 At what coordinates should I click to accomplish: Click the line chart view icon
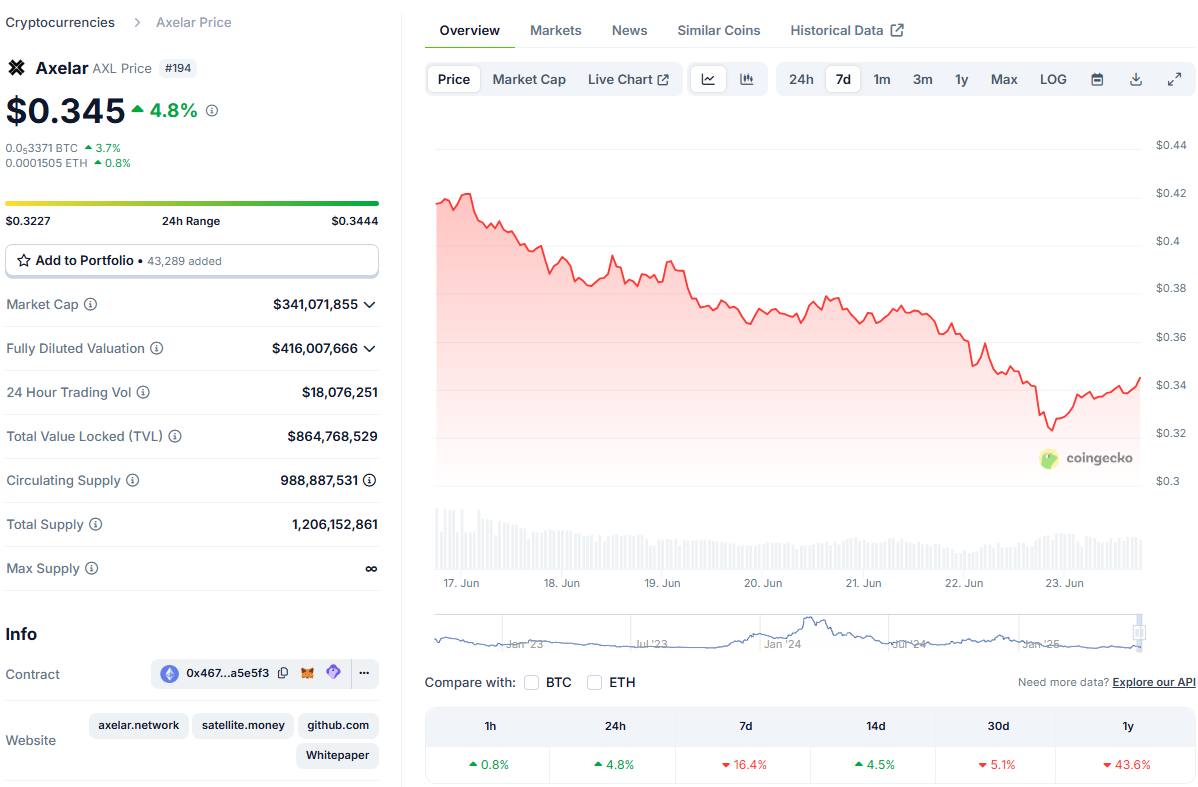tap(708, 79)
